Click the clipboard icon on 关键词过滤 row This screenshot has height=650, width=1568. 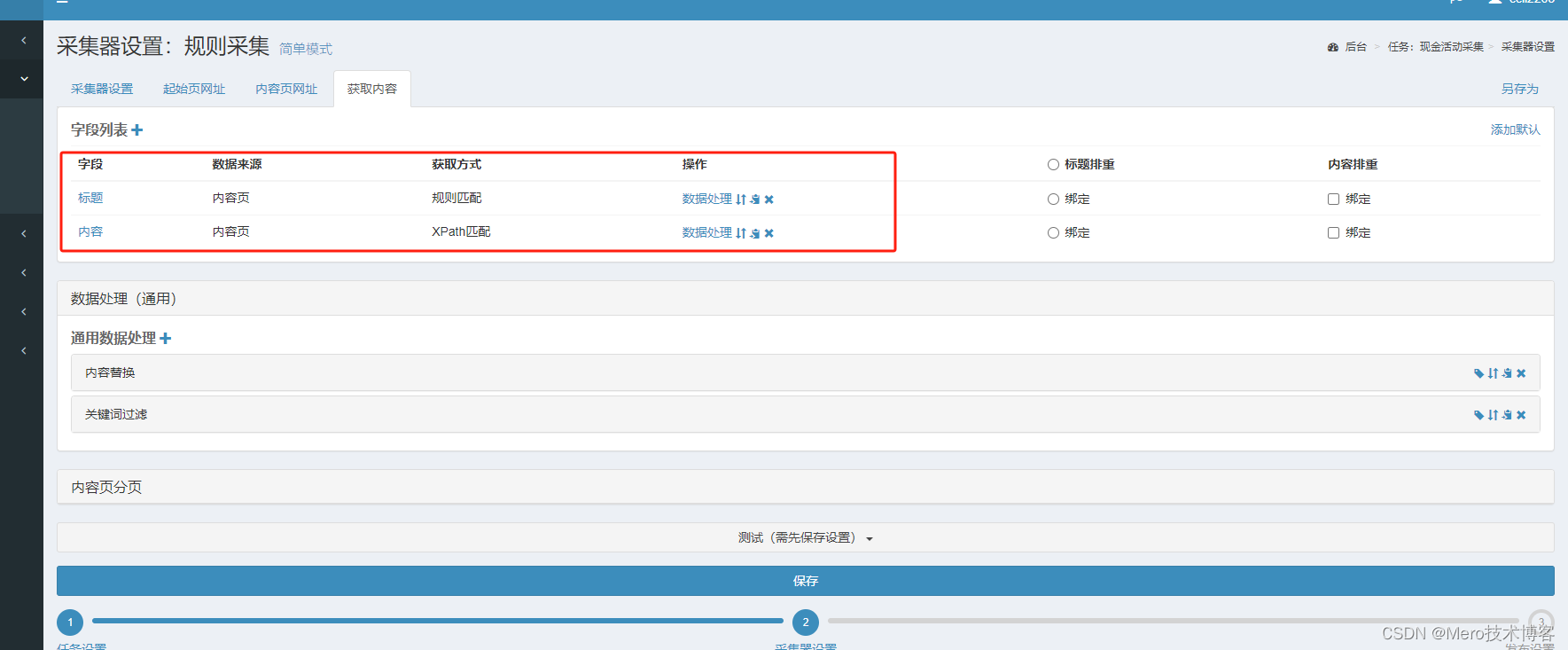1507,415
